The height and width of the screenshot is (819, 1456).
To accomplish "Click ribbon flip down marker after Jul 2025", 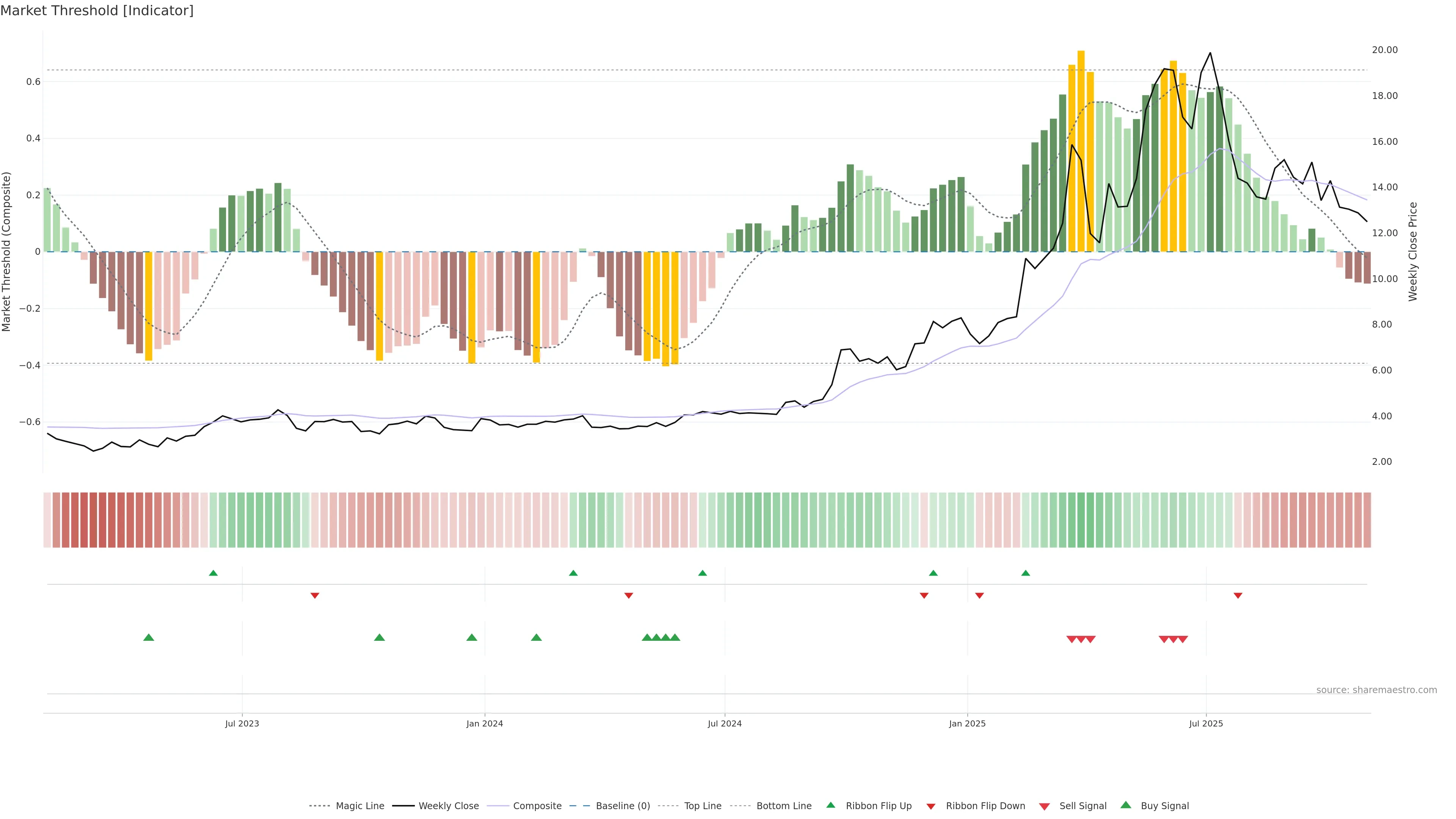I will (1238, 596).
